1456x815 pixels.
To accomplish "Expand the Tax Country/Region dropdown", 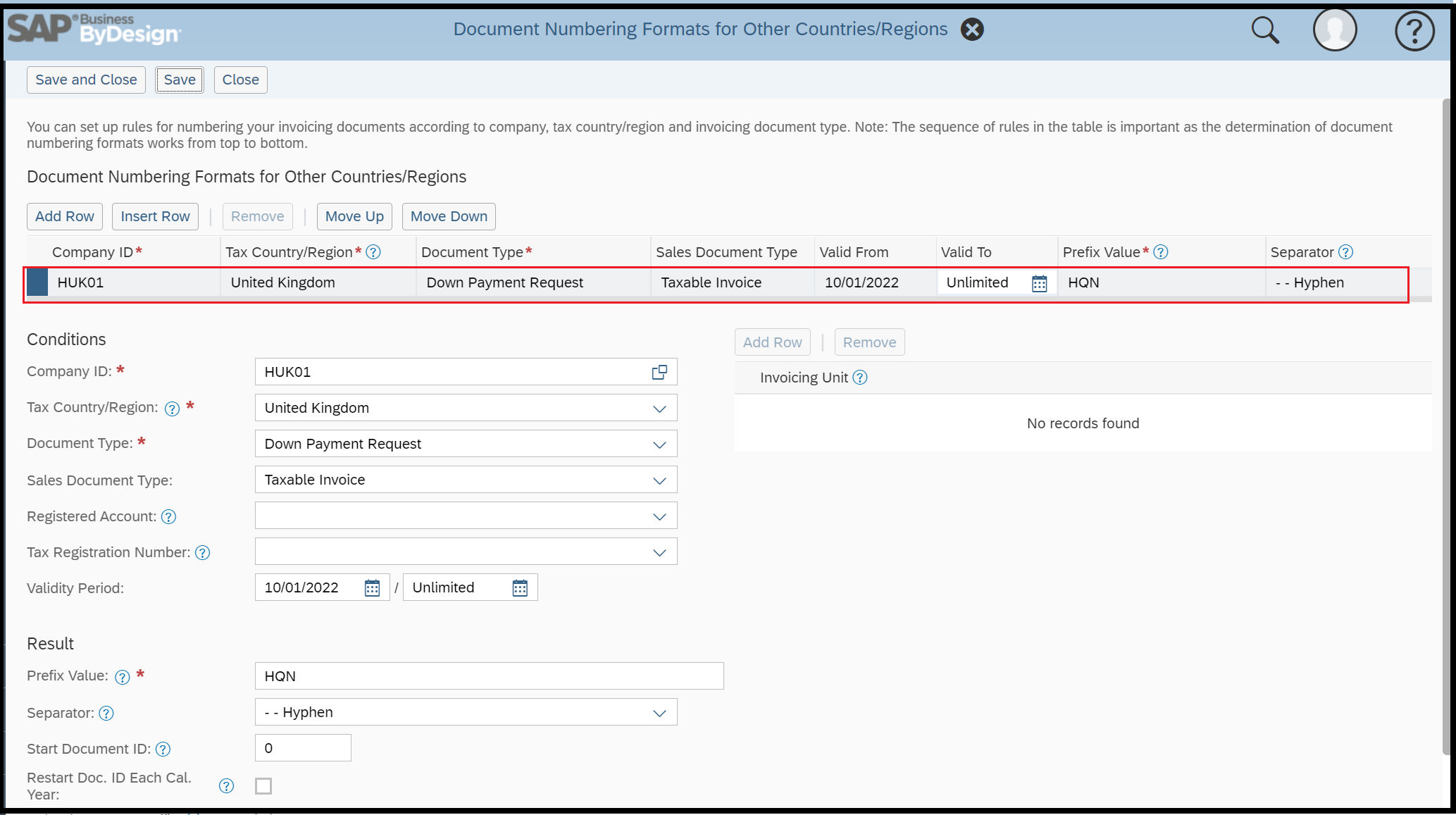I will 659,409.
